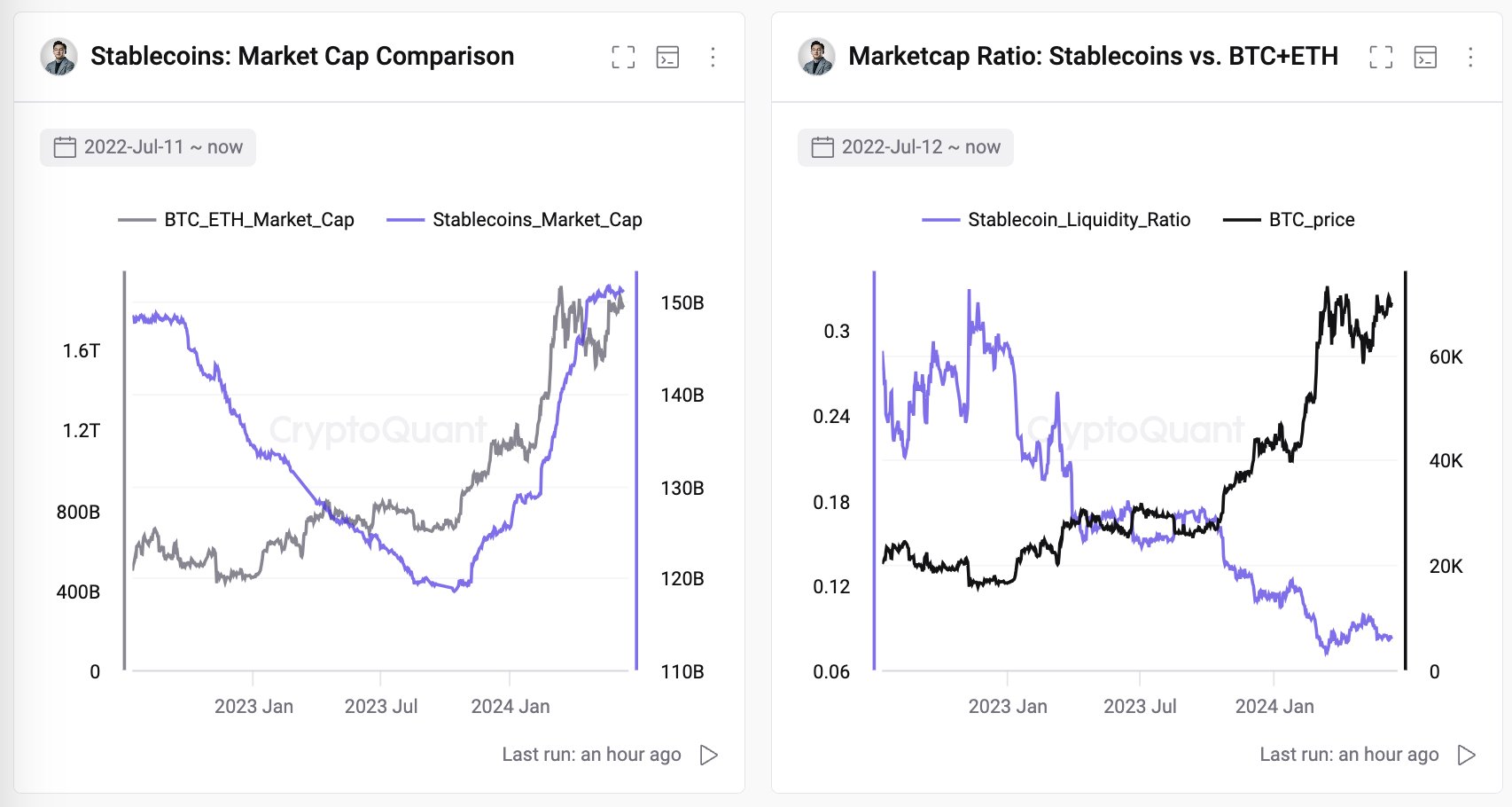The height and width of the screenshot is (807, 1512).
Task: Run the Market Cap Comparison query
Action: coord(708,755)
